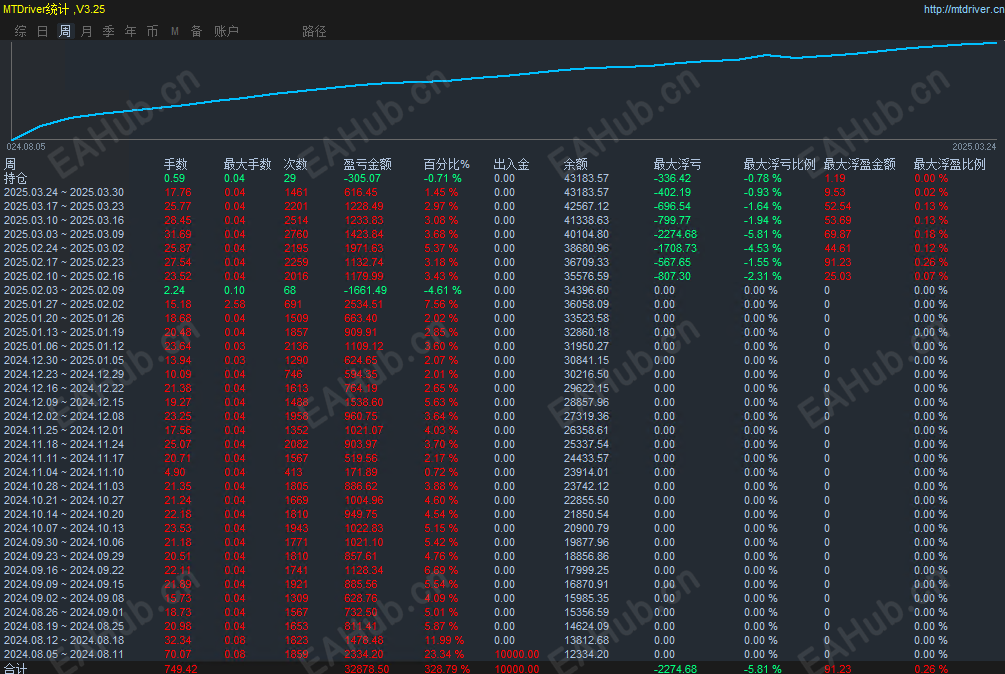The height and width of the screenshot is (674, 1005).
Task: Click the 最大浮亏比例 column header
Action: click(x=779, y=164)
